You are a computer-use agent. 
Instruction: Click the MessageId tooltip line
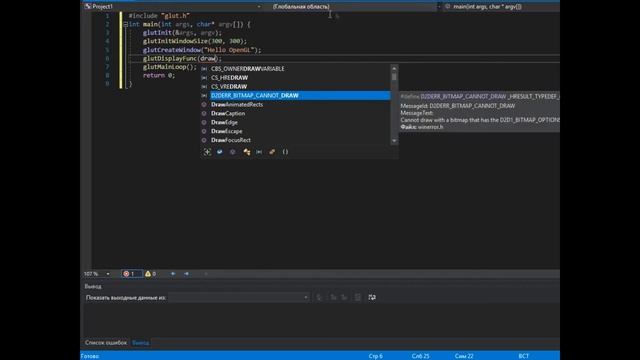click(458, 106)
